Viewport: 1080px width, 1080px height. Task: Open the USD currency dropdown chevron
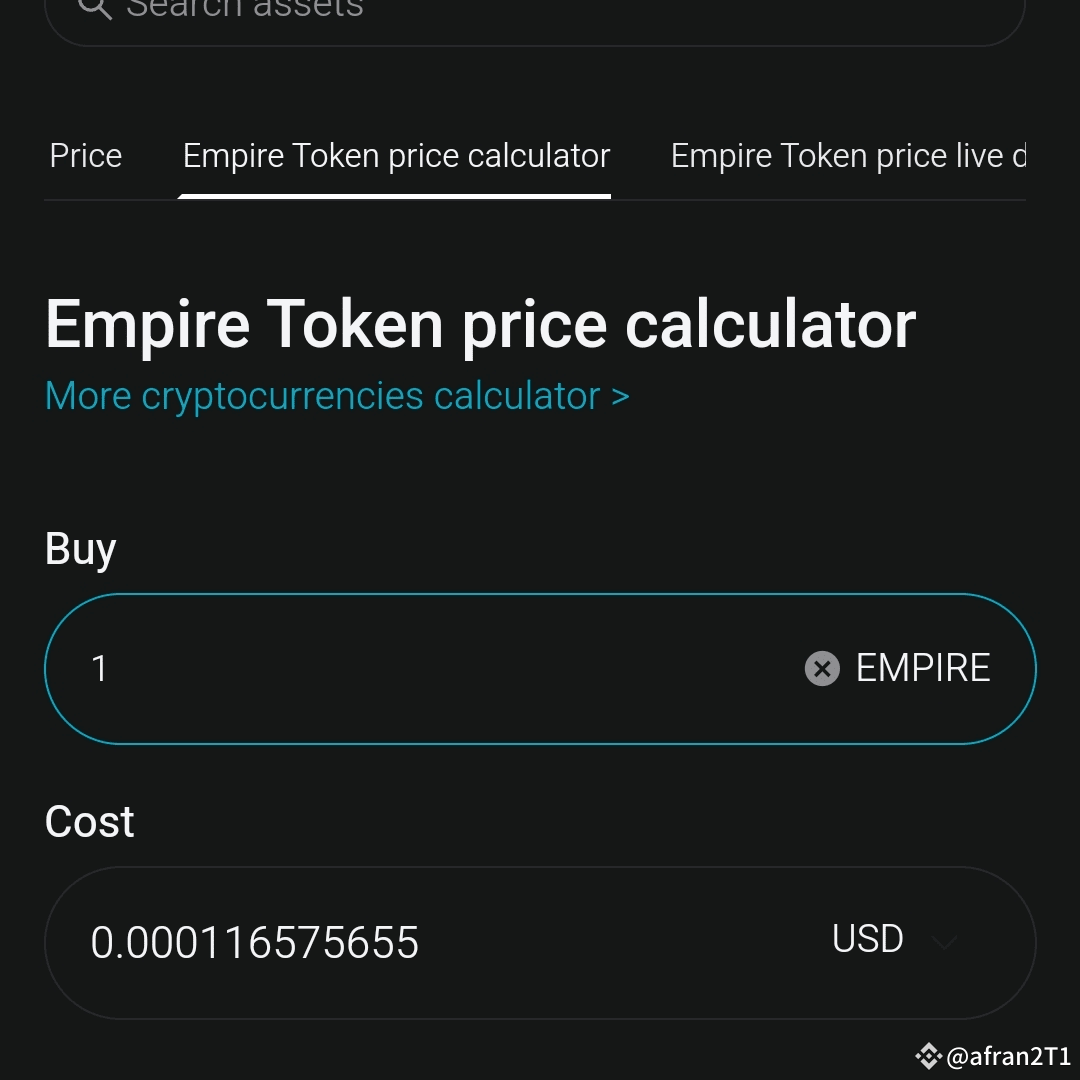pyautogui.click(x=944, y=943)
